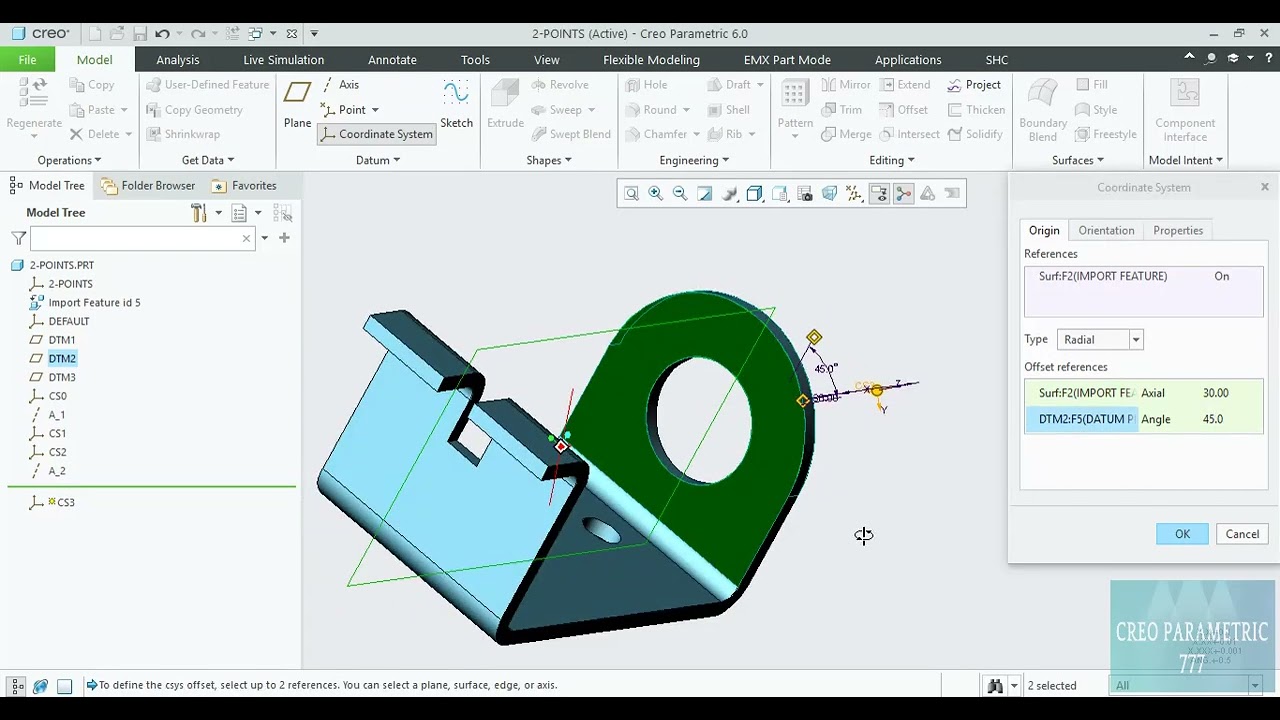Select A_2 axis in model tree
This screenshot has width=1280, height=720.
point(57,471)
